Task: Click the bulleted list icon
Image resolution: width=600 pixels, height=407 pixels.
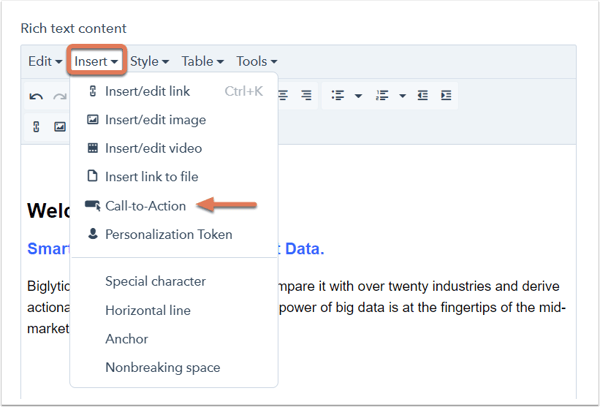Action: click(x=338, y=95)
